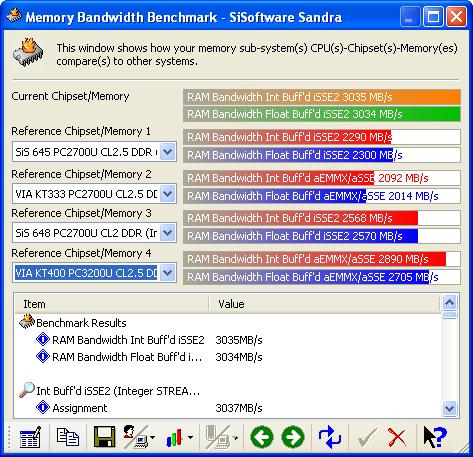Click the Reference Chipset/Memory 4 label
473x457 pixels.
81,253
